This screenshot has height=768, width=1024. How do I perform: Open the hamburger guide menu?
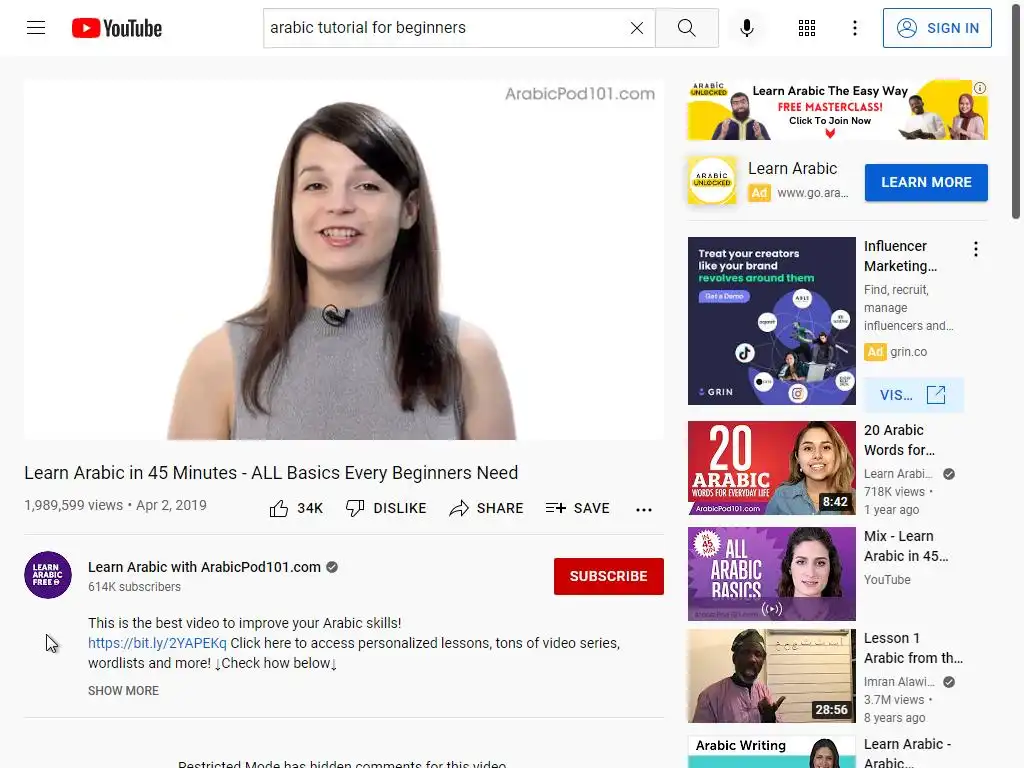click(36, 28)
